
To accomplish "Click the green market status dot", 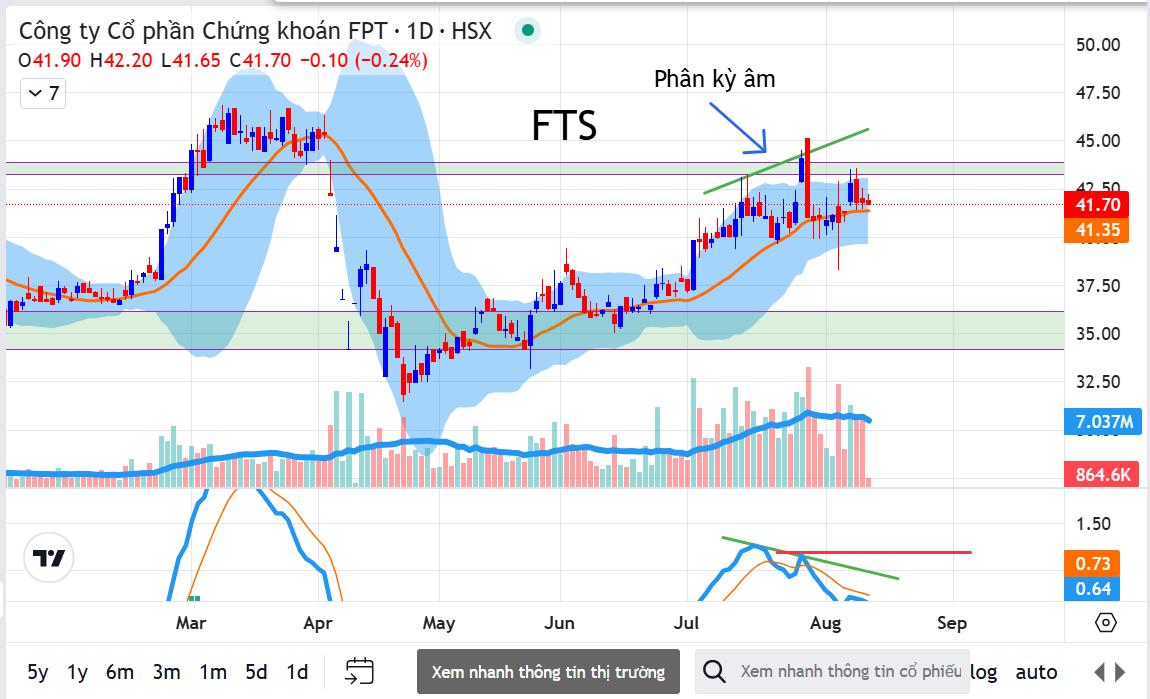I will [x=527, y=31].
